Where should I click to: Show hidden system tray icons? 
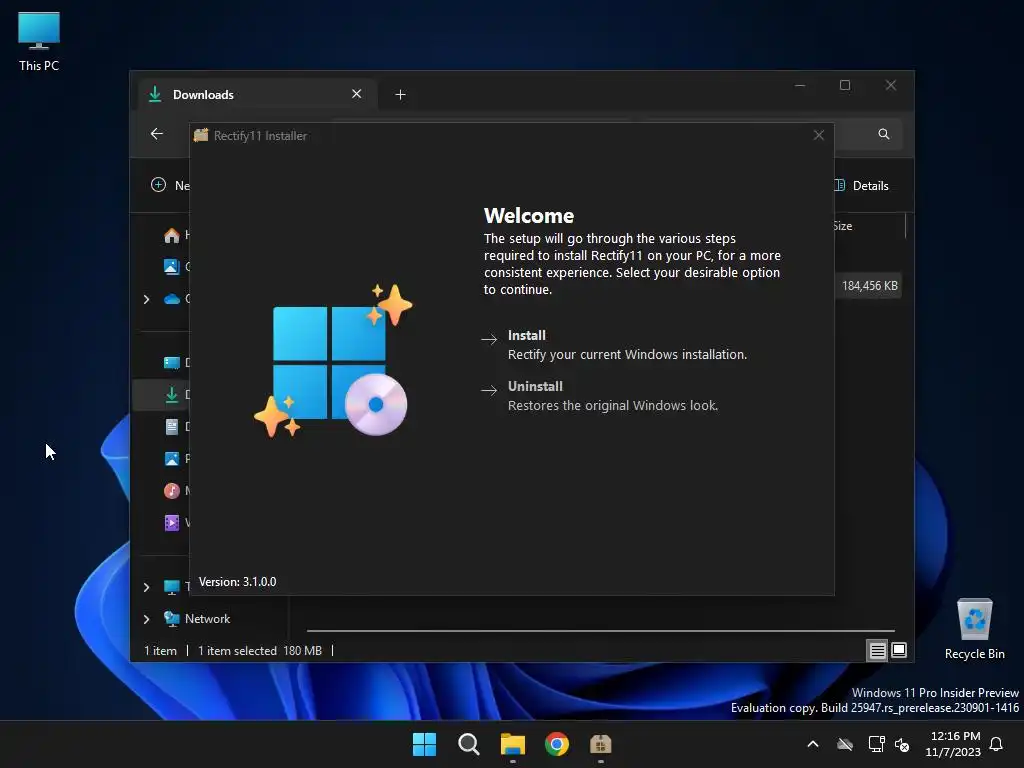813,744
